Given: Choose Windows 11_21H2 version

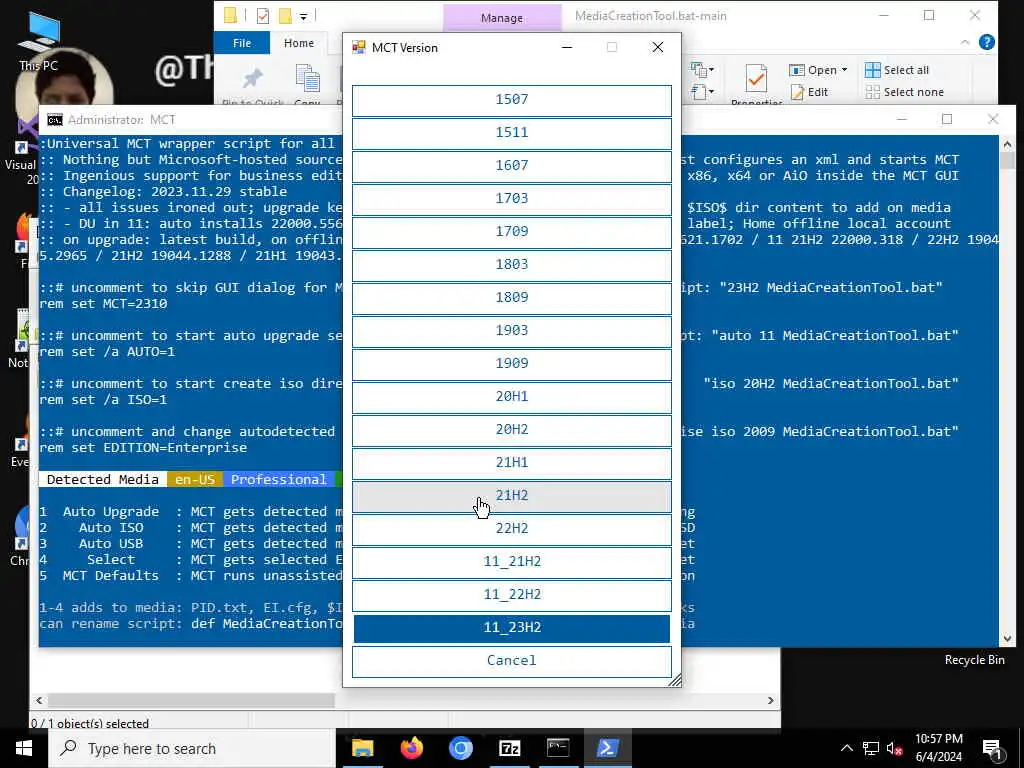Looking at the screenshot, I should 511,562.
